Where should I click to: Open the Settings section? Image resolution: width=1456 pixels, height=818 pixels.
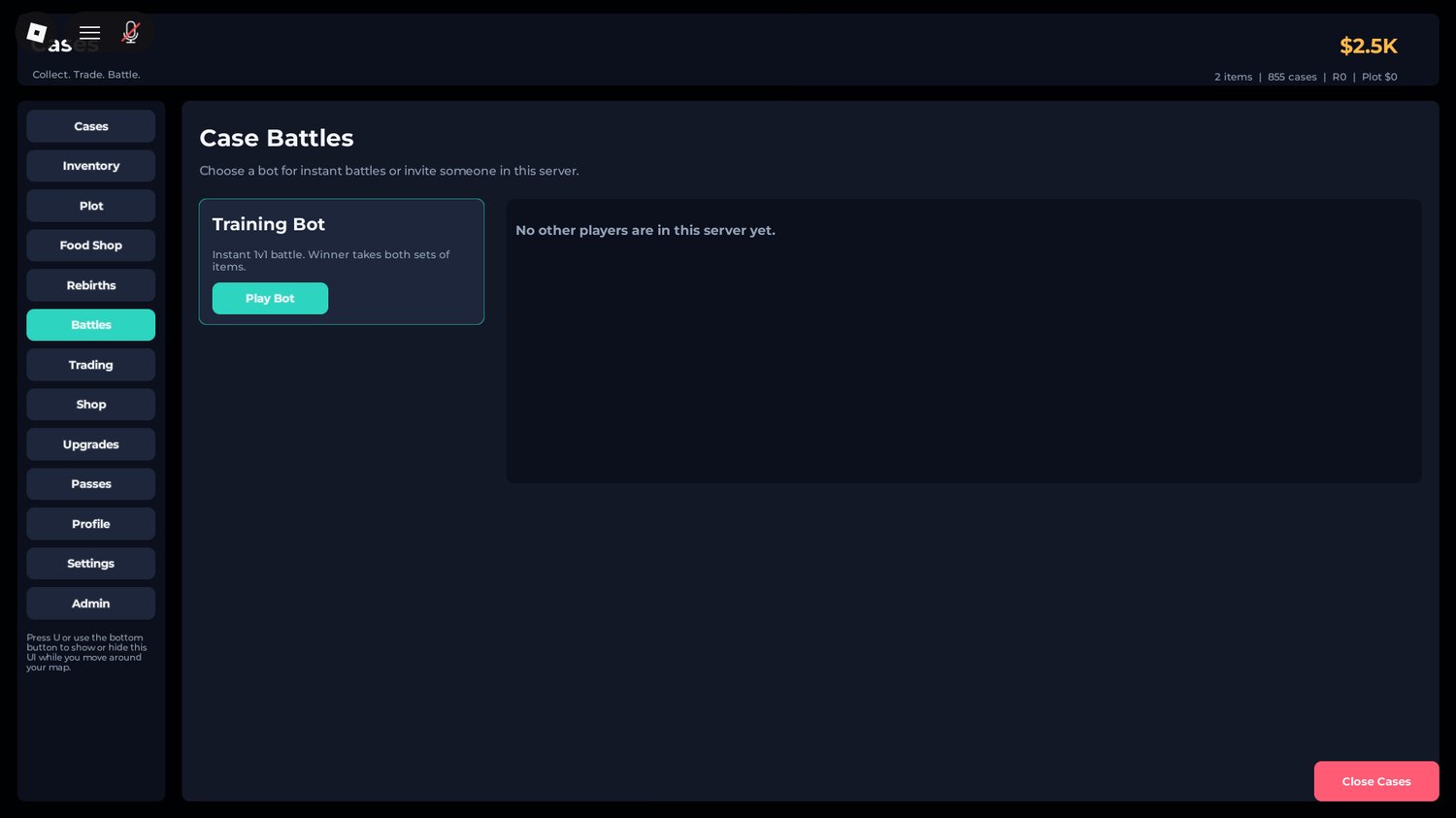tap(91, 564)
